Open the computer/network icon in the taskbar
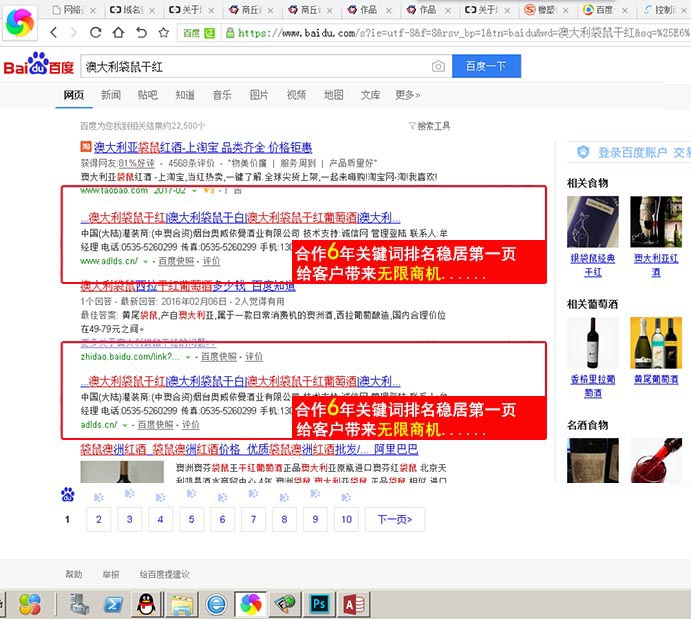 79,604
